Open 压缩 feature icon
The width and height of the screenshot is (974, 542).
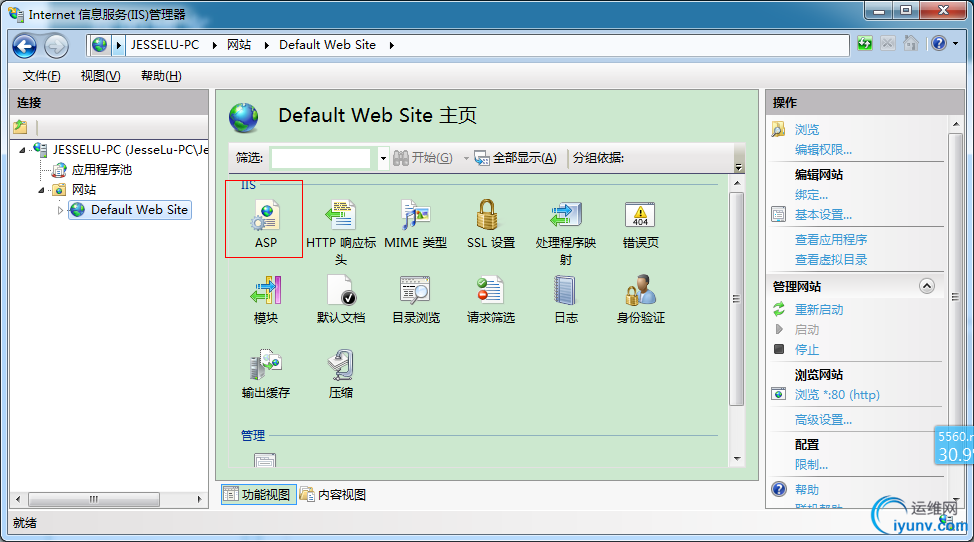[x=341, y=374]
